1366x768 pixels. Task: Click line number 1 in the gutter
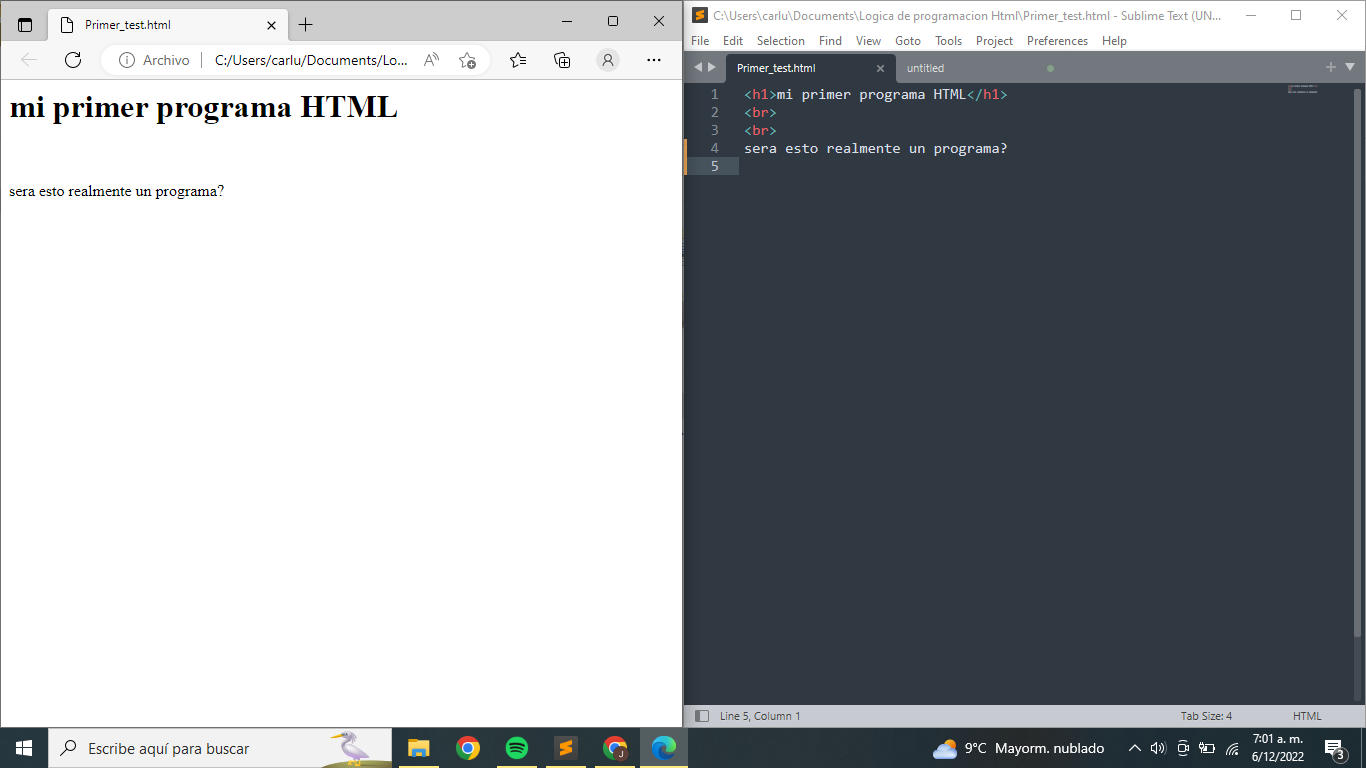(714, 94)
